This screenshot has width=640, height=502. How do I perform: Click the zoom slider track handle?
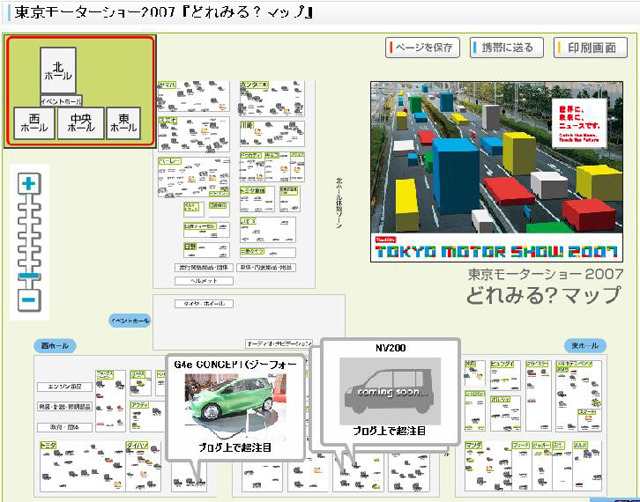[x=29, y=276]
